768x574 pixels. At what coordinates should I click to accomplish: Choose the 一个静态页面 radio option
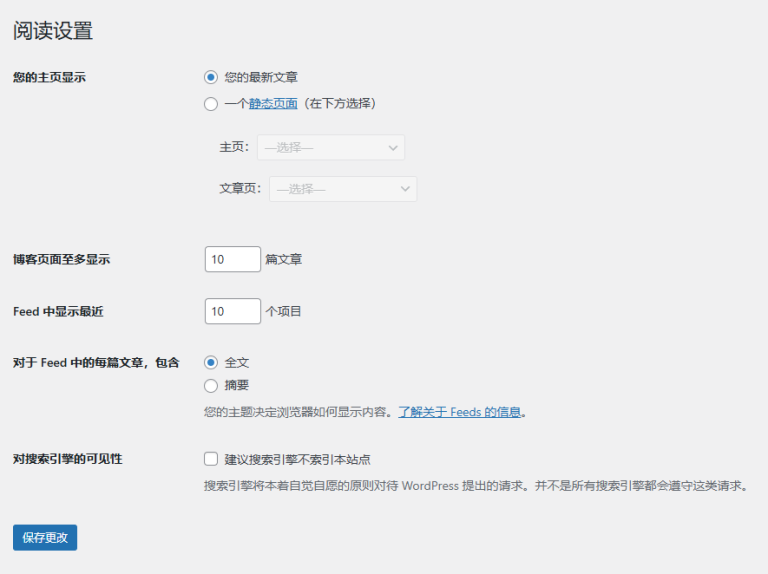[x=211, y=103]
